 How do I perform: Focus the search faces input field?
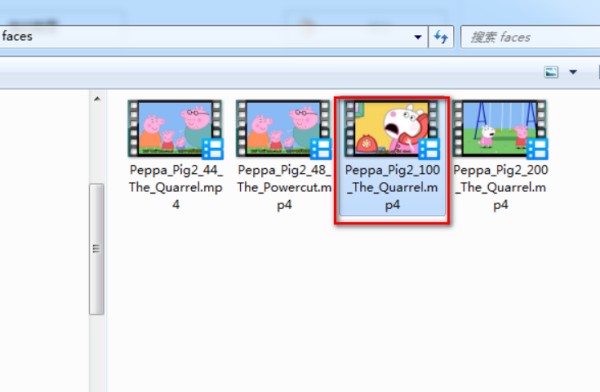coord(530,37)
